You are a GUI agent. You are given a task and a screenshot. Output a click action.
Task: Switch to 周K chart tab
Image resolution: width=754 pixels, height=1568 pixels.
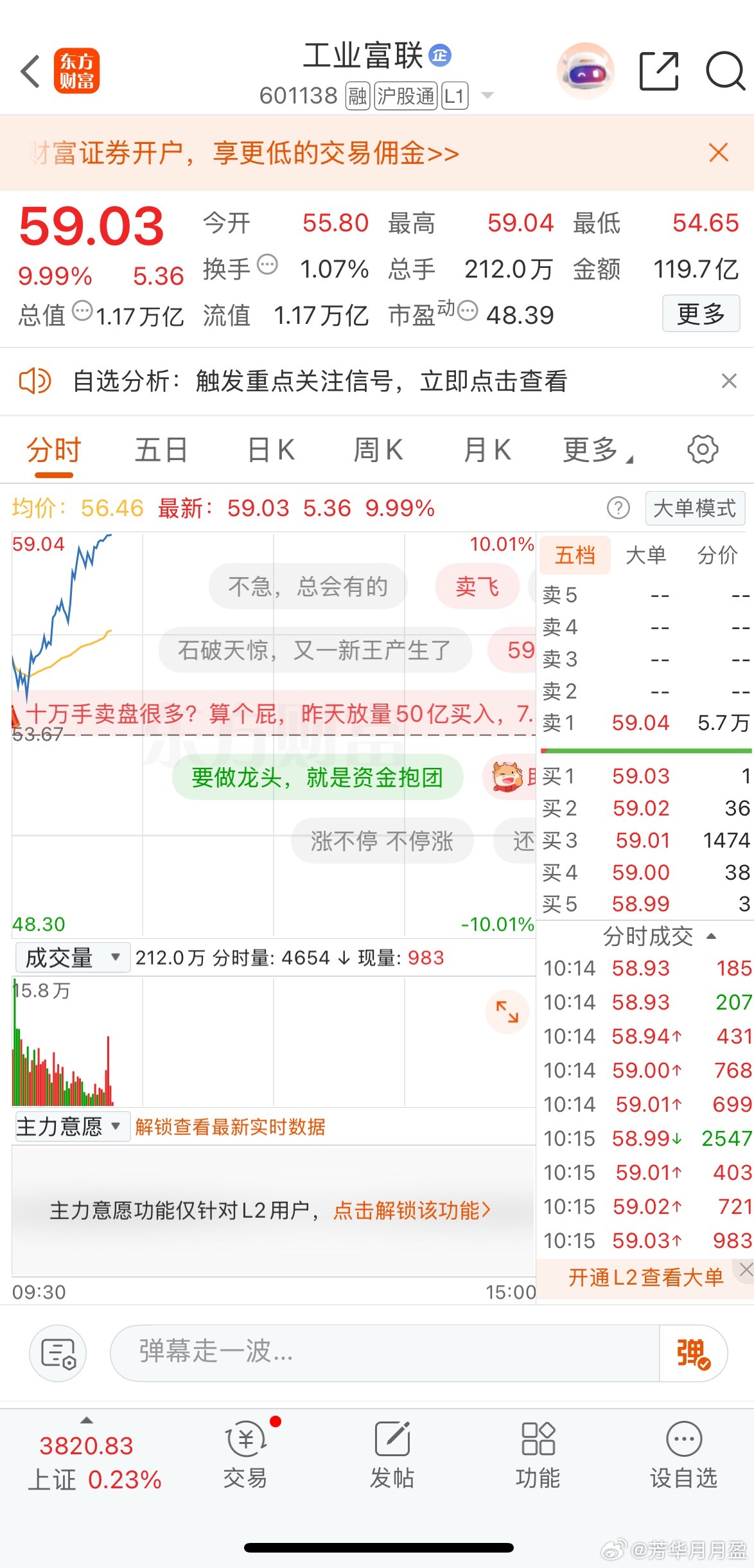pyautogui.click(x=378, y=450)
